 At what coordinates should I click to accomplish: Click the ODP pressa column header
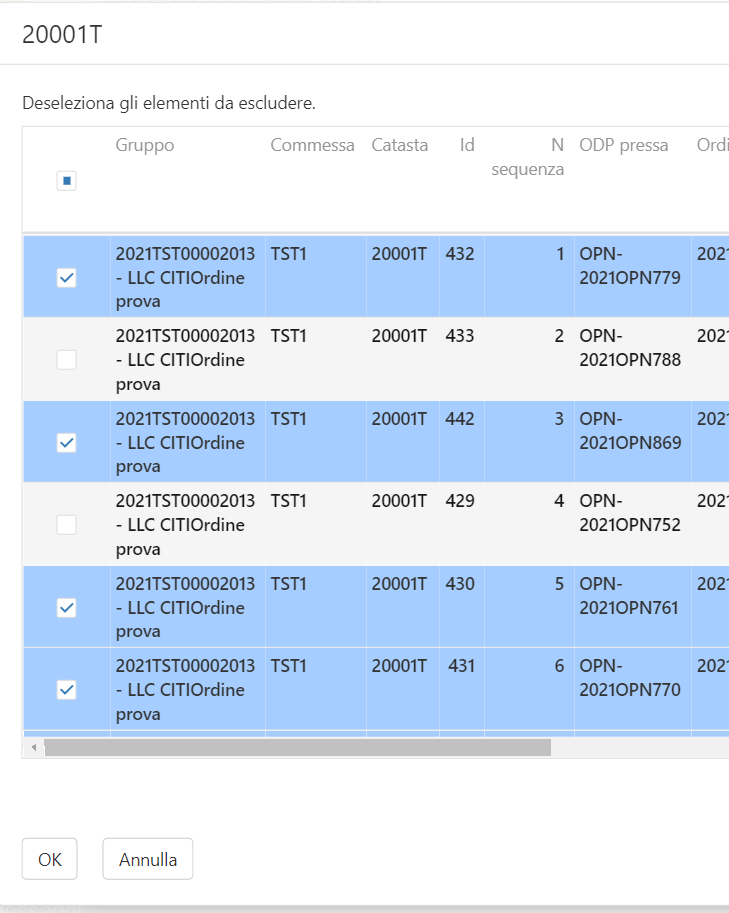[623, 146]
